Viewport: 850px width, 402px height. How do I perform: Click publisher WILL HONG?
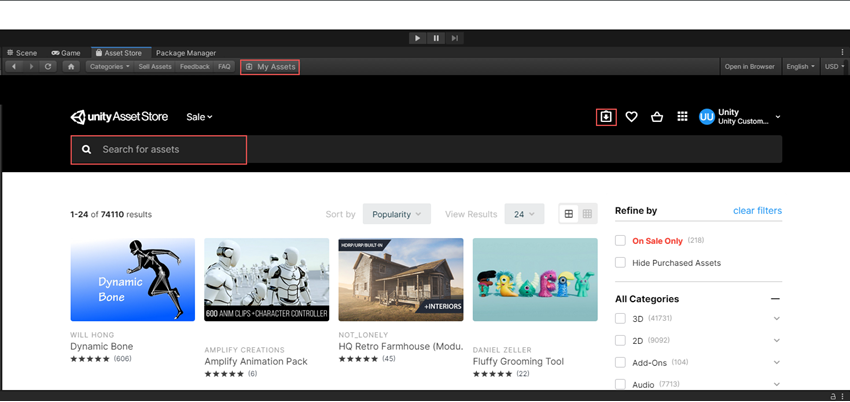click(92, 335)
